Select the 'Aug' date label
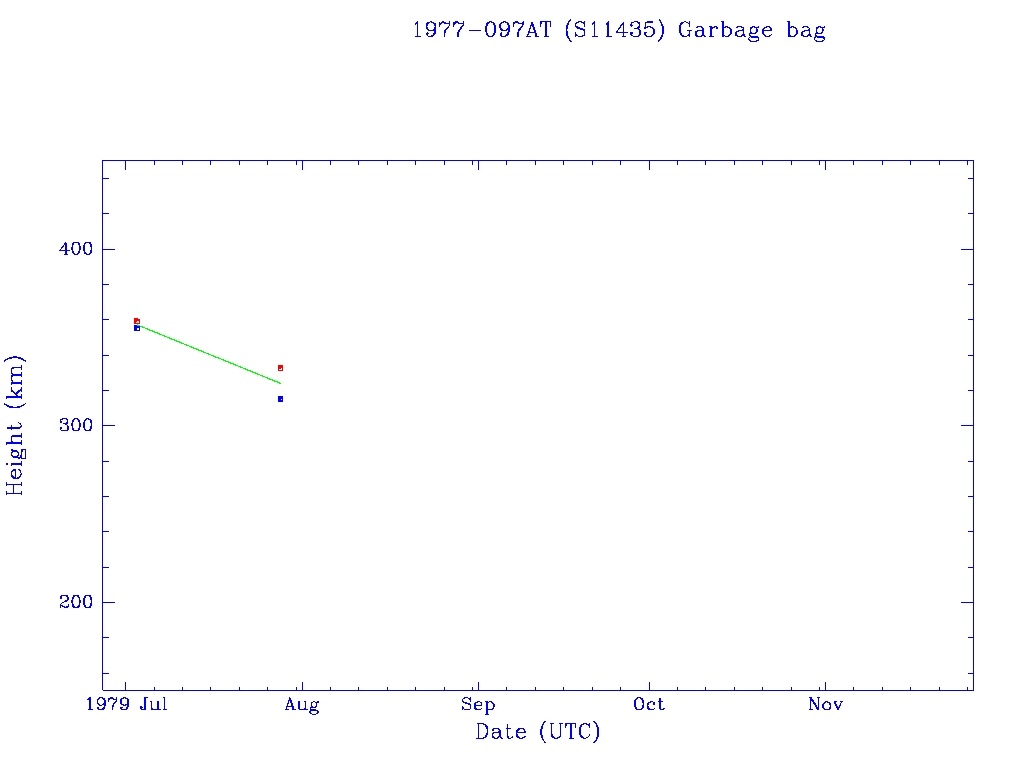The image size is (1024, 768). [302, 705]
